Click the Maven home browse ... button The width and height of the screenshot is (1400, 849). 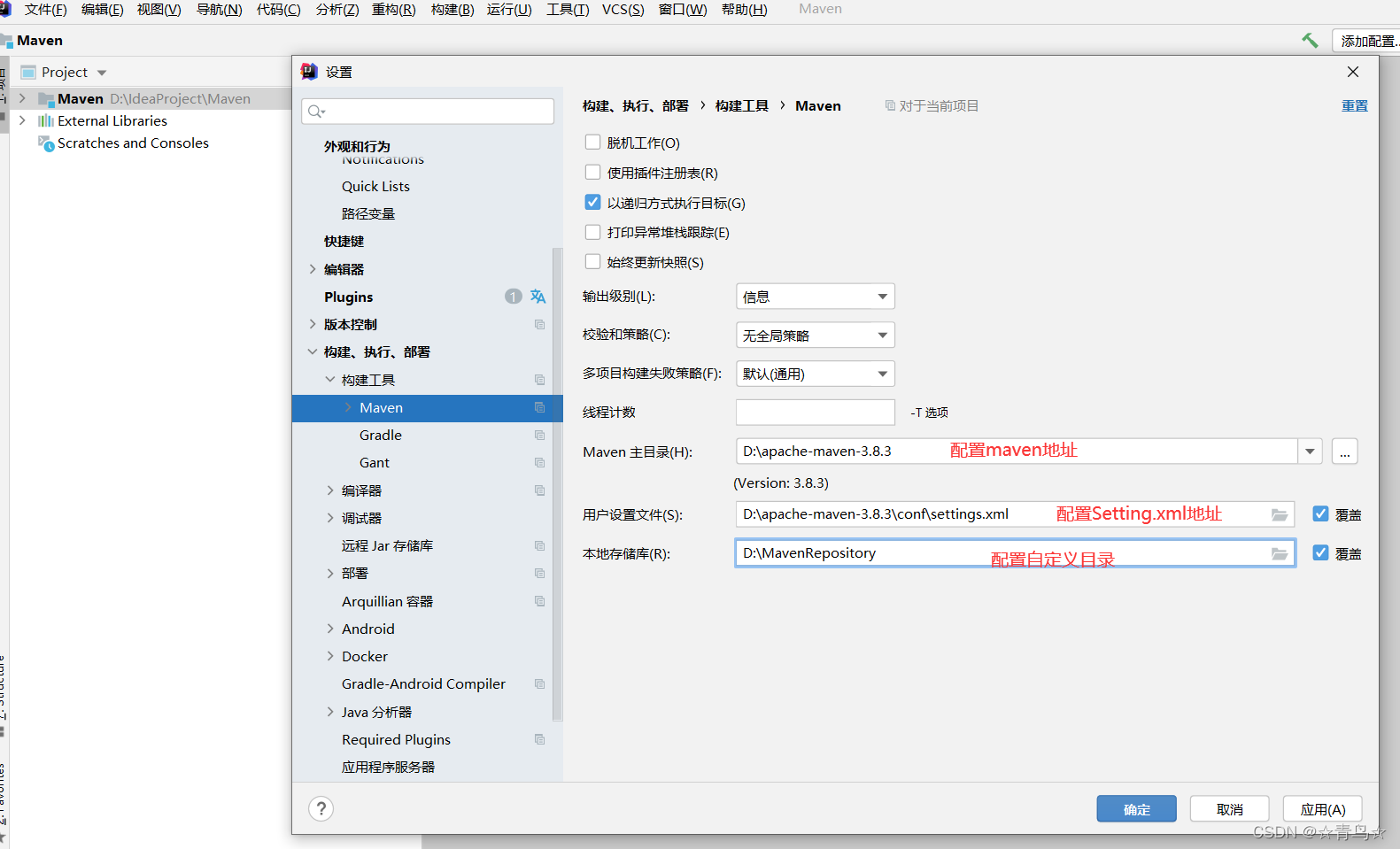[1345, 452]
